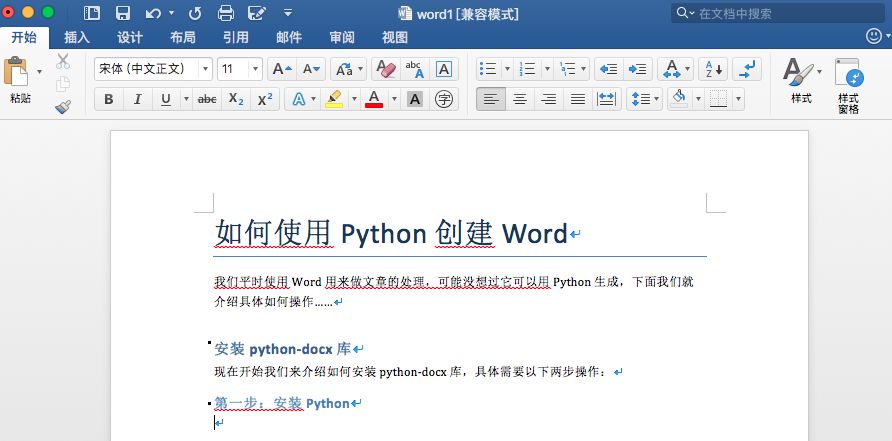The width and height of the screenshot is (892, 441).
Task: Toggle superscript X²
Action: pyautogui.click(x=265, y=100)
